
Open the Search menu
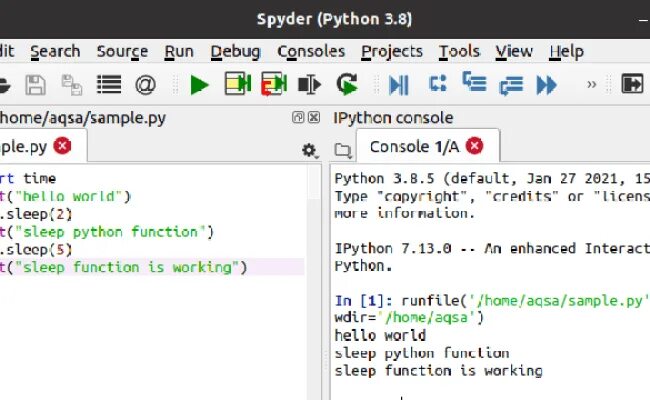(x=55, y=51)
